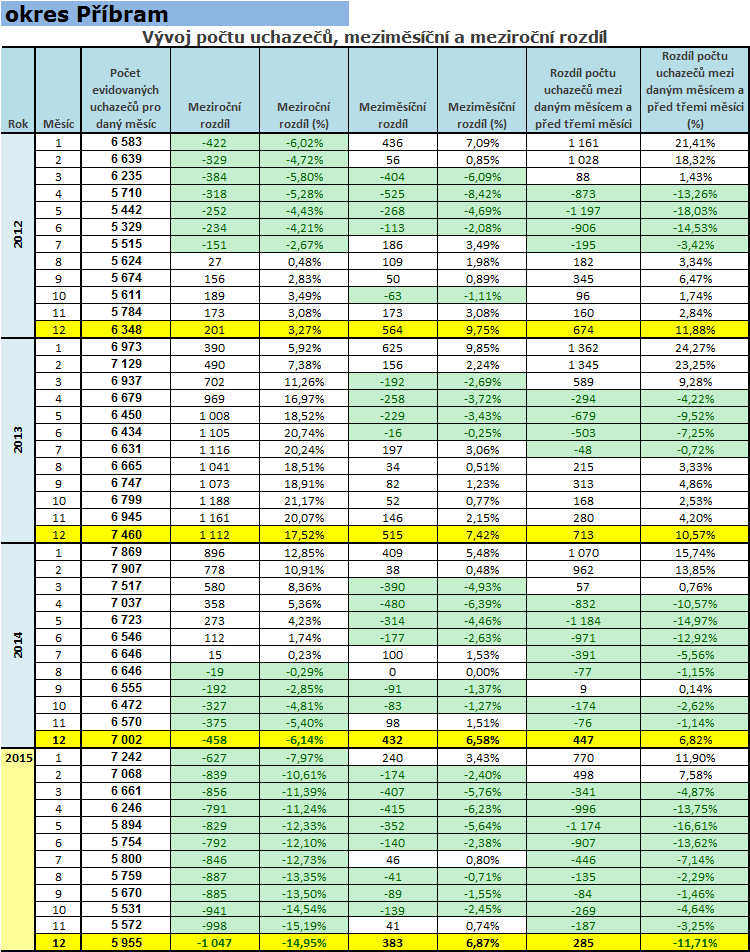Click the cell with -18,03%
The image size is (750, 952).
pyautogui.click(x=695, y=211)
